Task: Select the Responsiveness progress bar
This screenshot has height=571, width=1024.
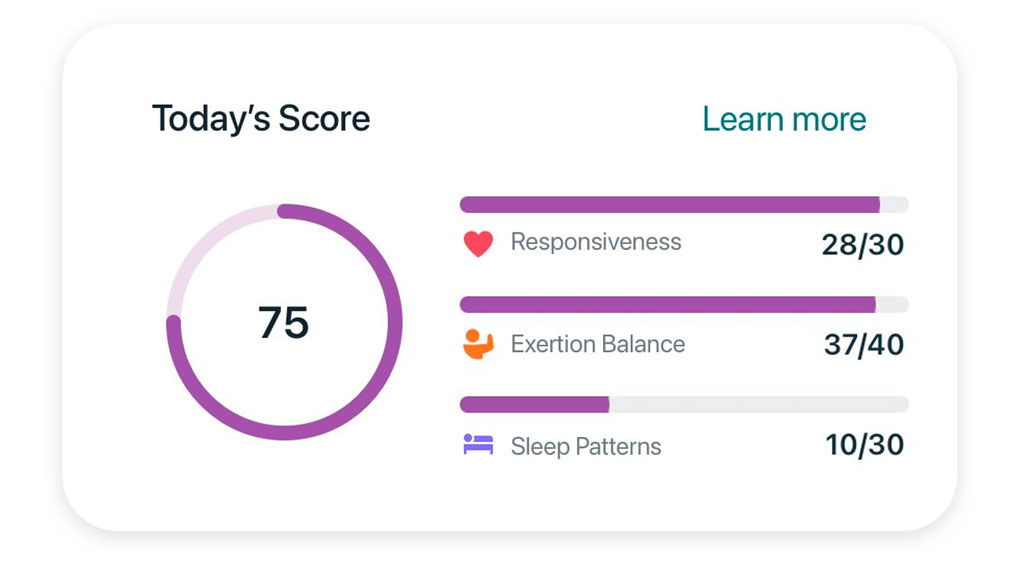Action: click(x=668, y=205)
